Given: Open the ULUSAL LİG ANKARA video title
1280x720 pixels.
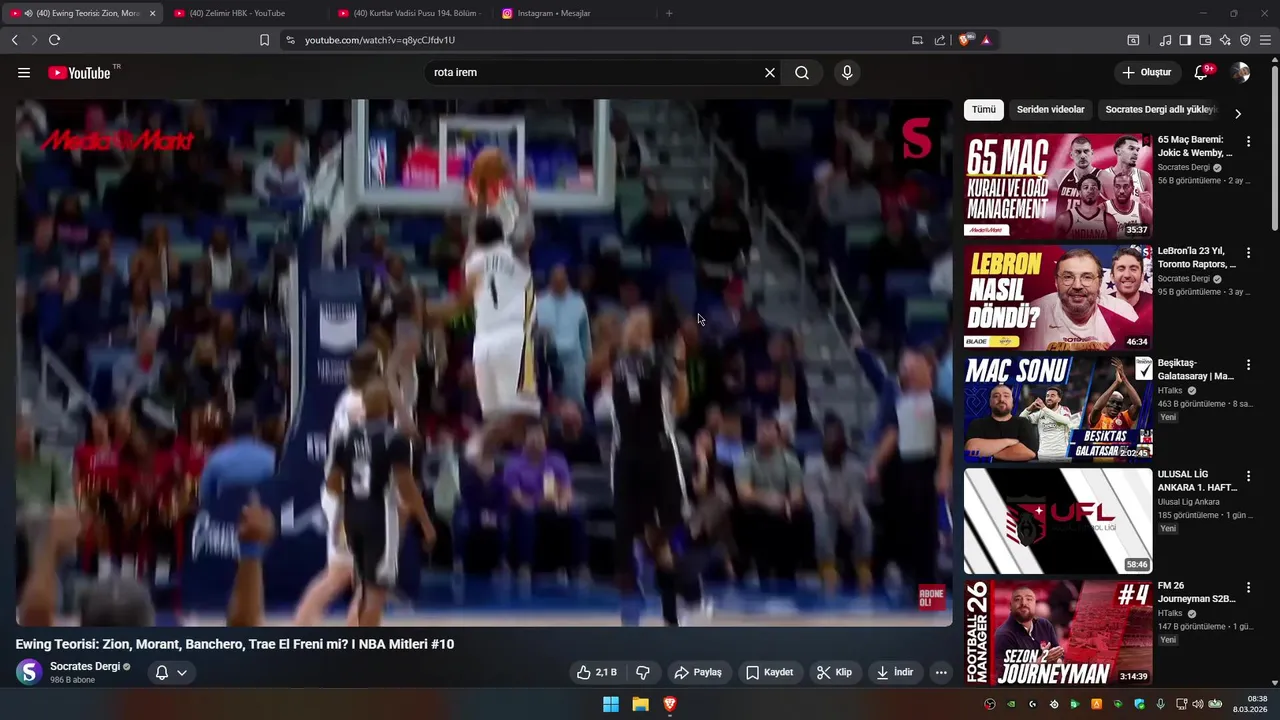Looking at the screenshot, I should click(x=1197, y=481).
